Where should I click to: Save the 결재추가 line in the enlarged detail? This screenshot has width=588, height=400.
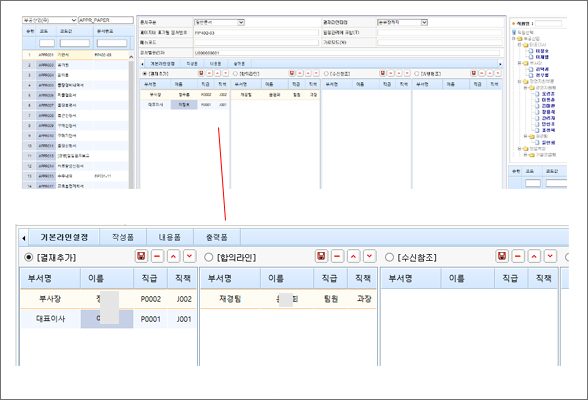[141, 256]
